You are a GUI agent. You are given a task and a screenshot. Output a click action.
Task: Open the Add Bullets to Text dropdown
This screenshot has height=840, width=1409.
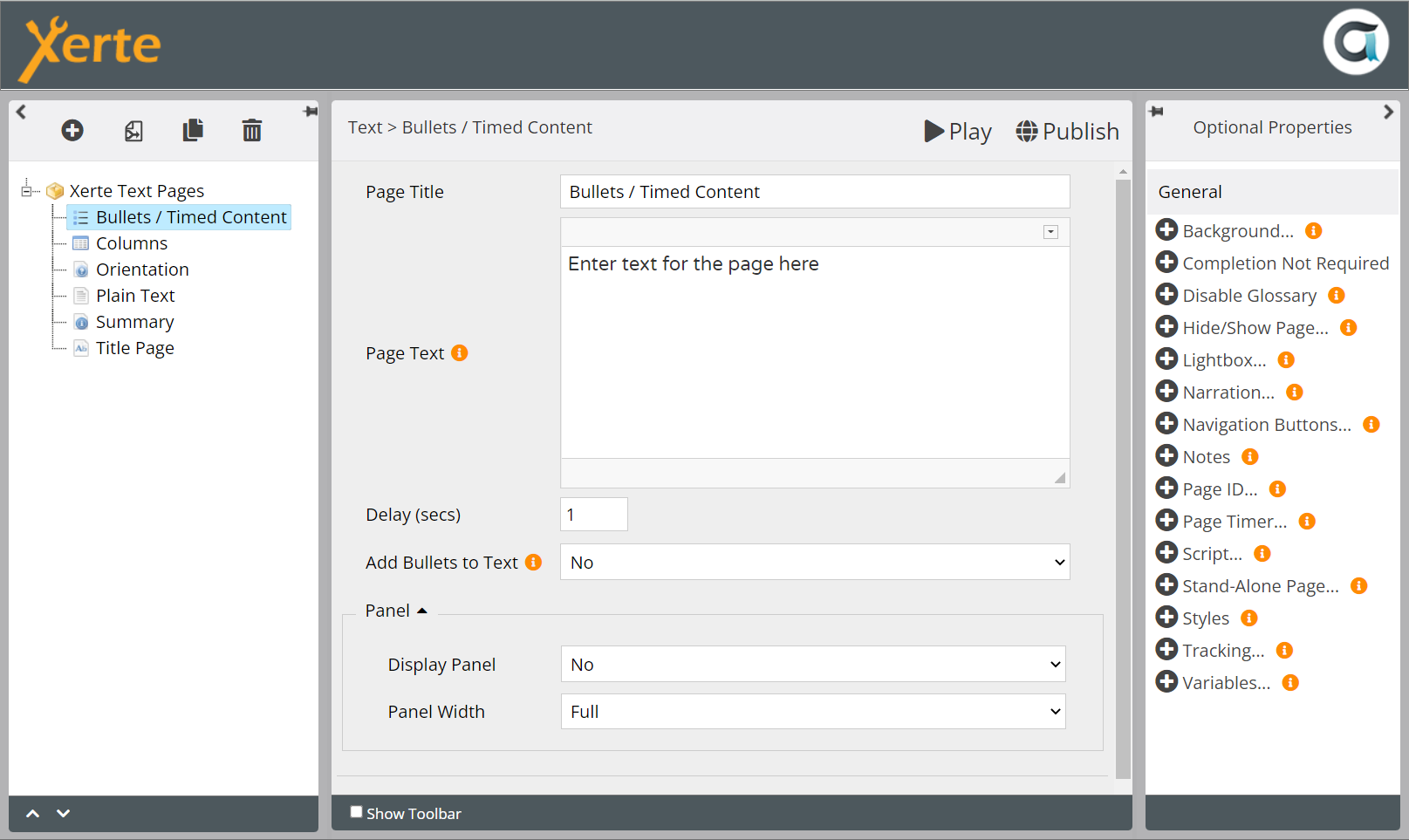(815, 563)
